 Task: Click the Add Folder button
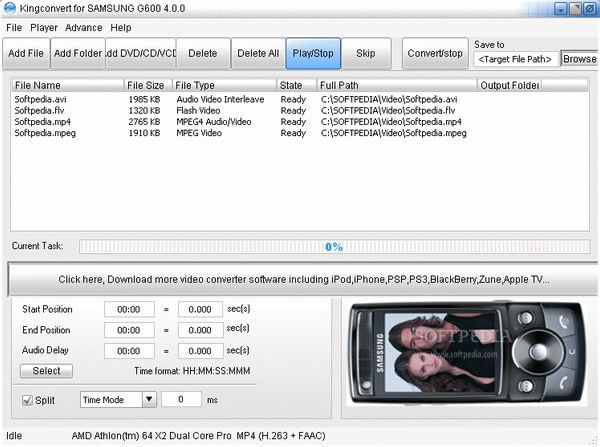pos(78,53)
